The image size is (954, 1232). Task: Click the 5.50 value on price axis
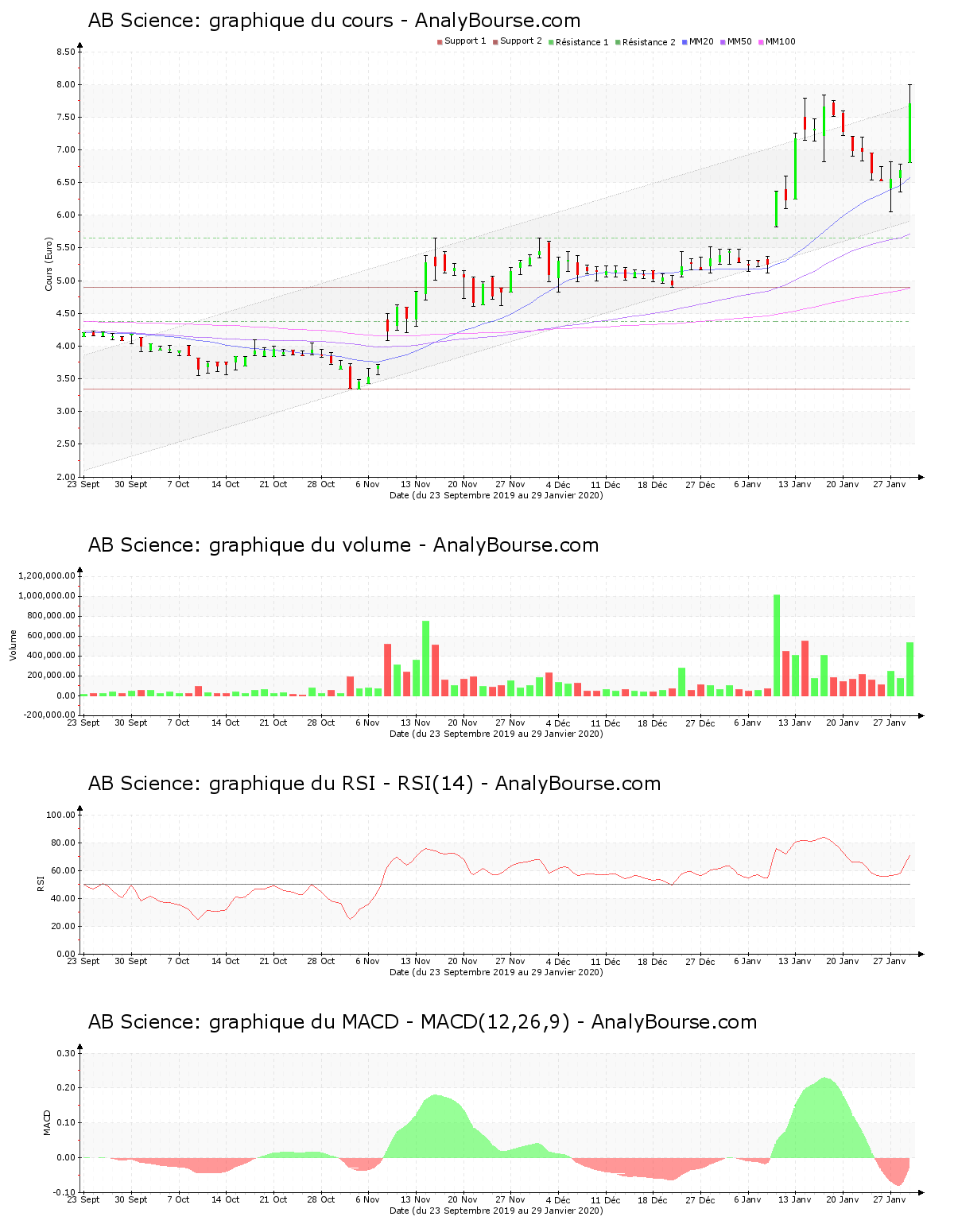coord(66,248)
